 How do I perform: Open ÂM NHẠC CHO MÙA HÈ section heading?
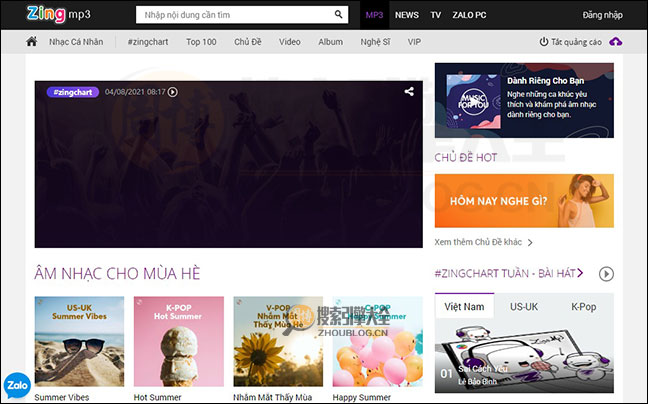click(x=117, y=273)
